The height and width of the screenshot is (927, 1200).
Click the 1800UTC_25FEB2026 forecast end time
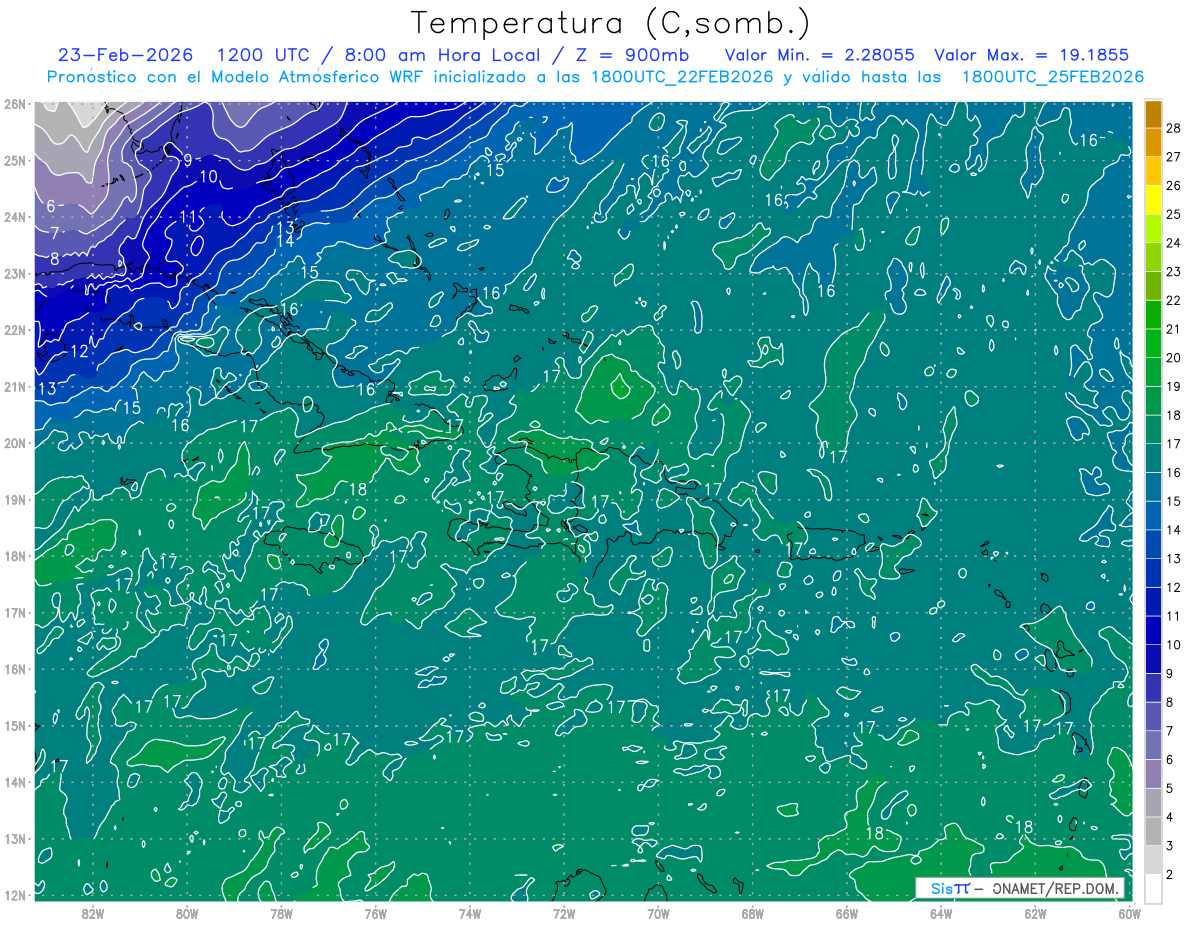[x=1052, y=77]
